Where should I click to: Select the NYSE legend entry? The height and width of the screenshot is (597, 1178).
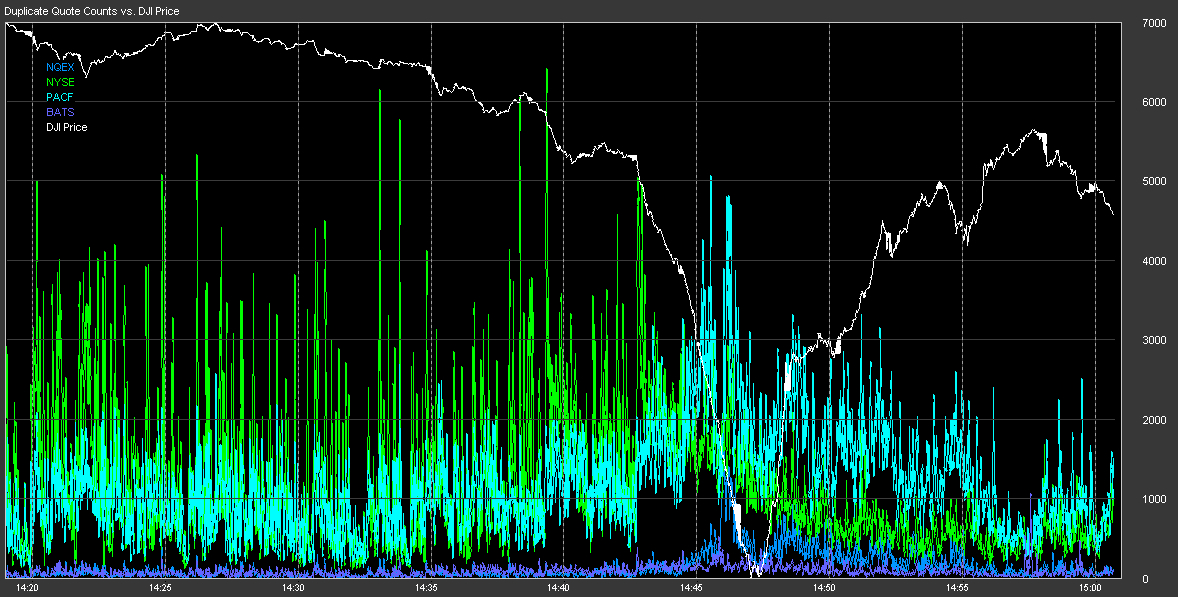pyautogui.click(x=60, y=83)
